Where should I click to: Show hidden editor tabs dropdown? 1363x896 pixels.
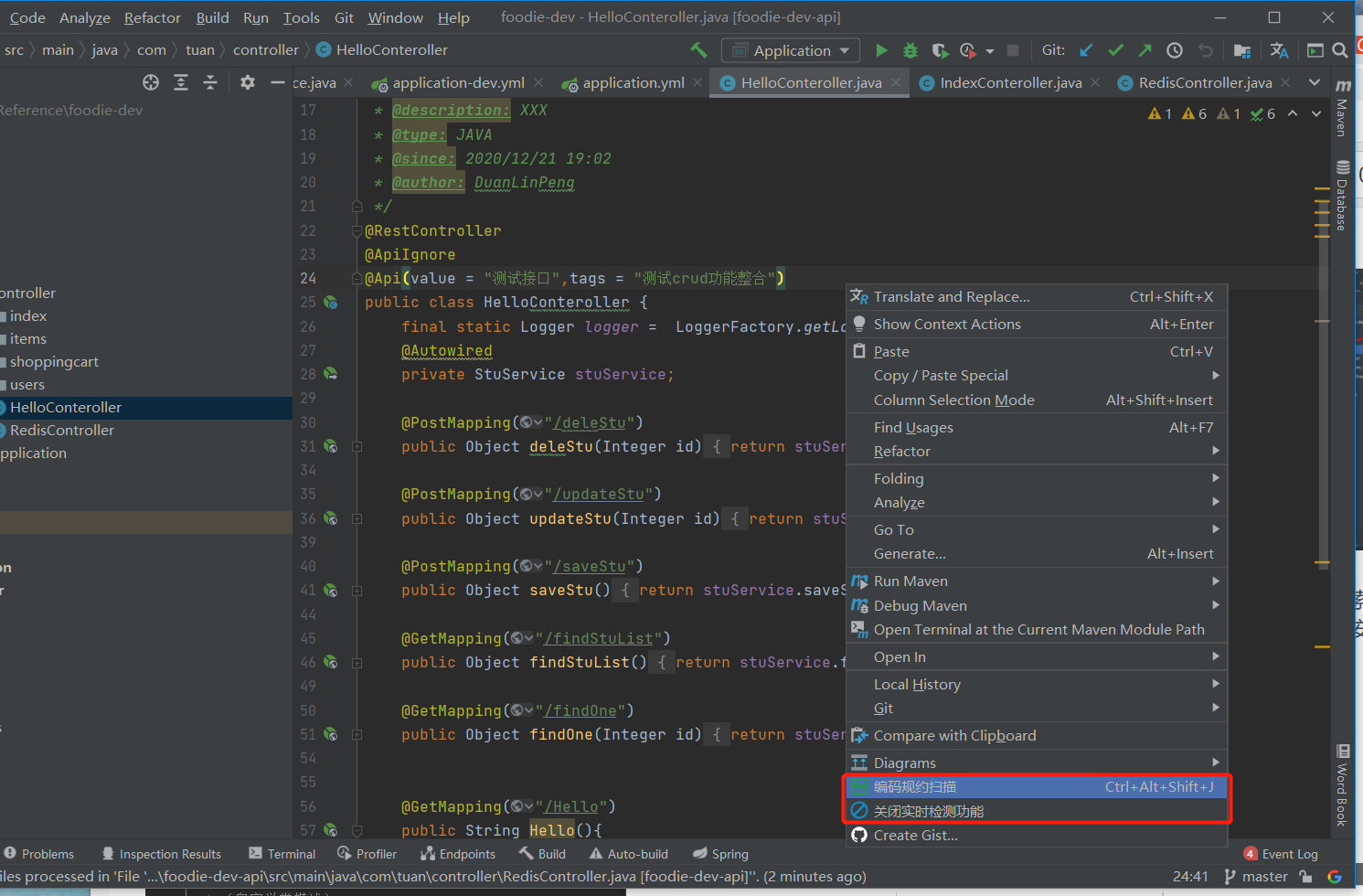[x=1315, y=82]
